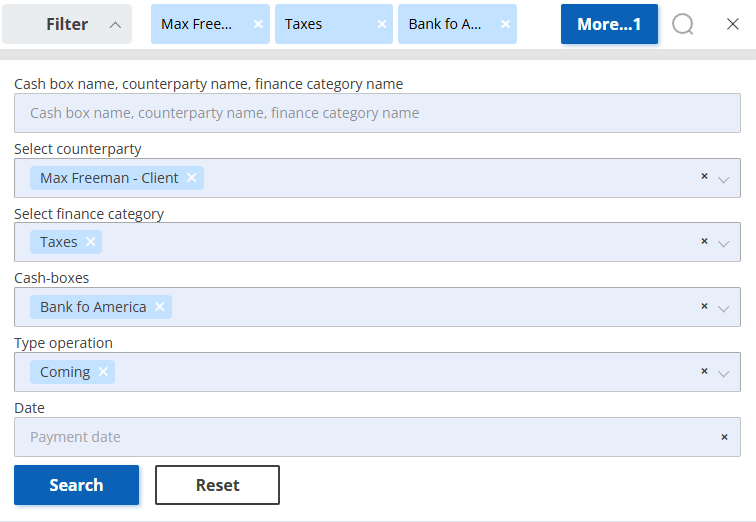Clear all selections in Select counterparty field
Viewport: 756px width, 522px height.
[704, 176]
